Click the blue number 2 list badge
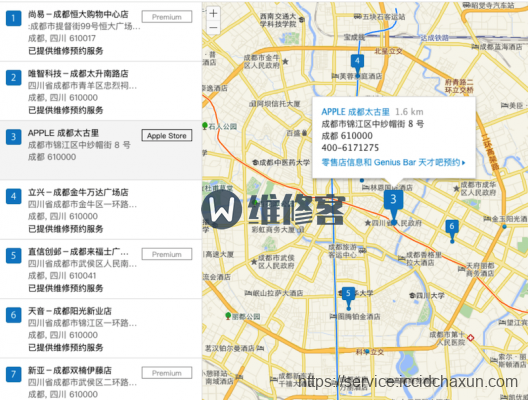The image size is (528, 400). (13, 77)
